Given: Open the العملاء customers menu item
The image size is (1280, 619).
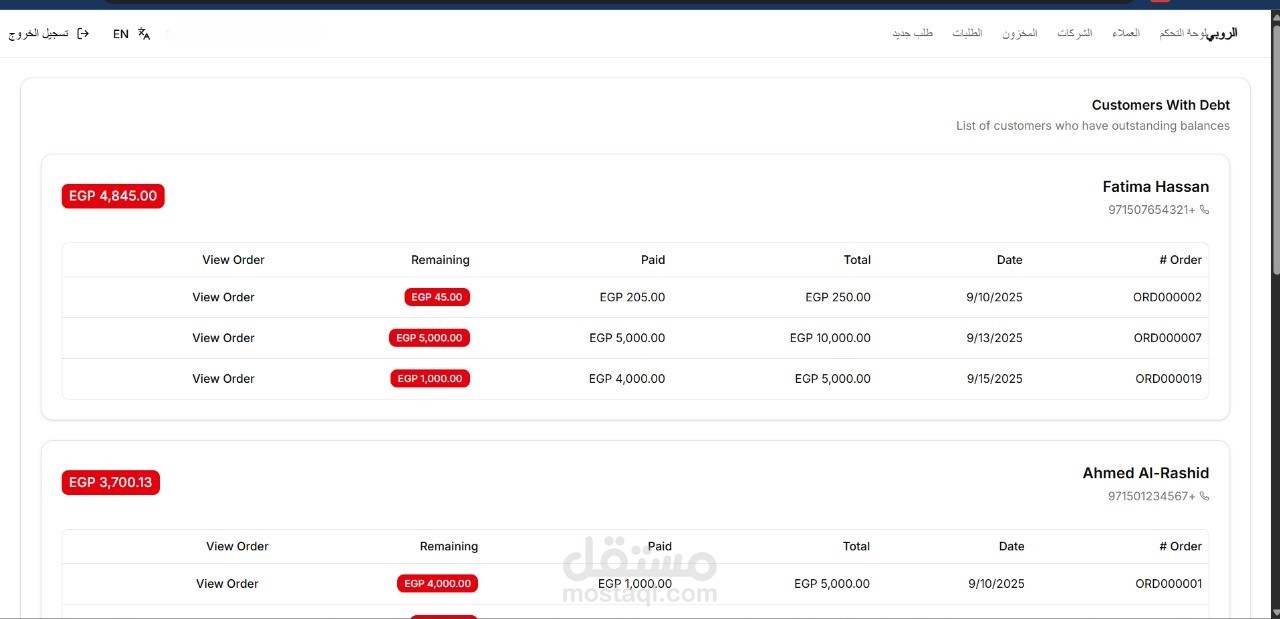Looking at the screenshot, I should (1126, 34).
